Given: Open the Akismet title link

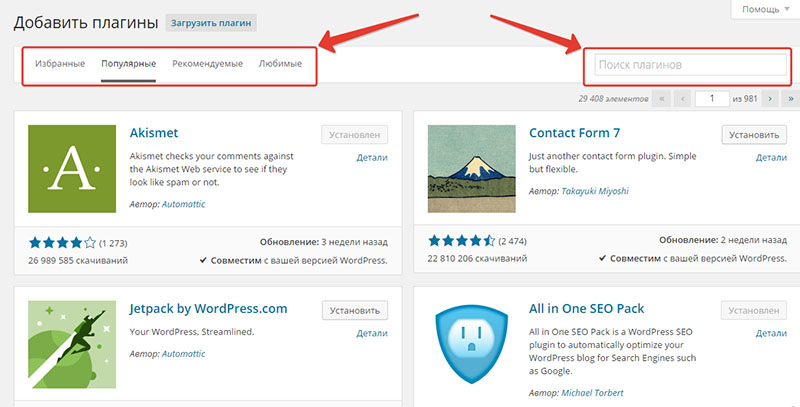Looking at the screenshot, I should pyautogui.click(x=154, y=133).
